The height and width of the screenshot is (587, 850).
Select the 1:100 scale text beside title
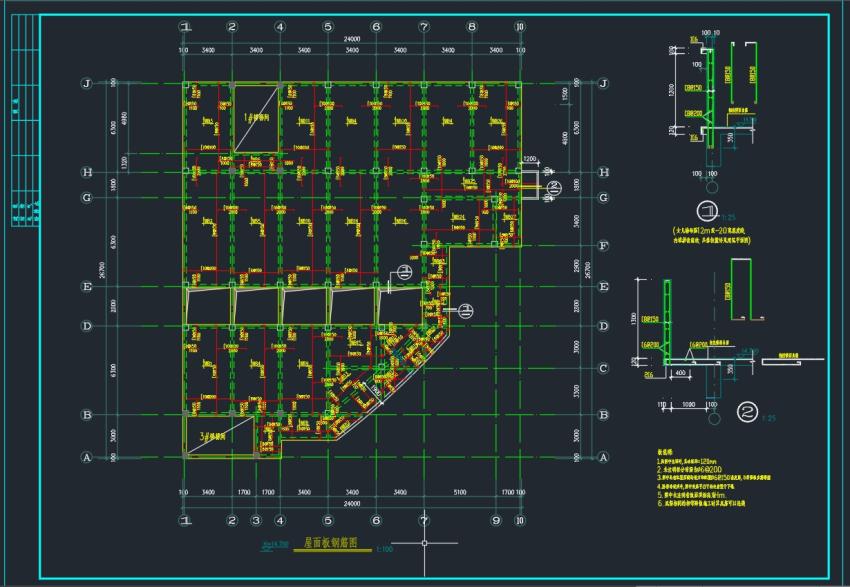[384, 549]
